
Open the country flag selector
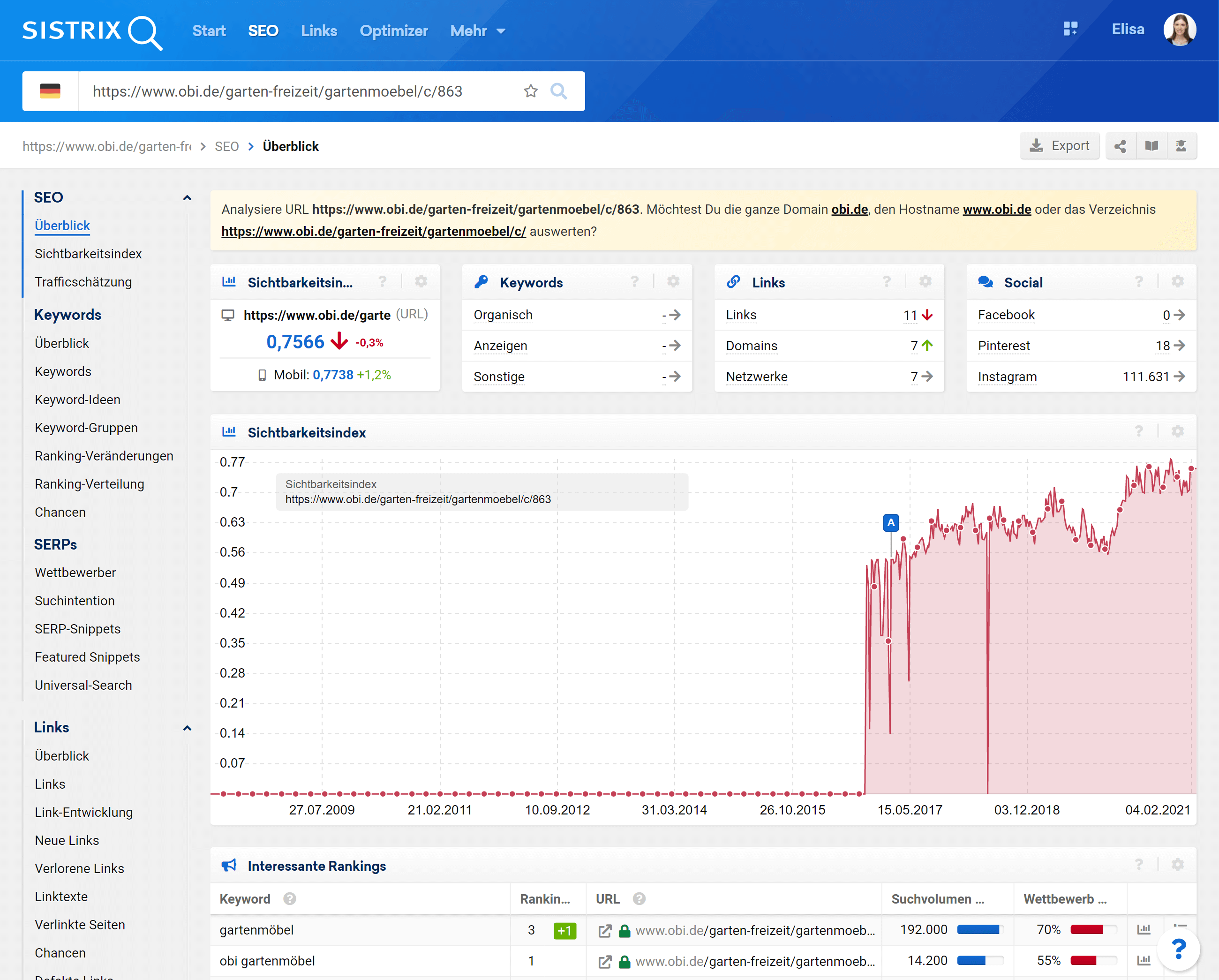point(50,91)
